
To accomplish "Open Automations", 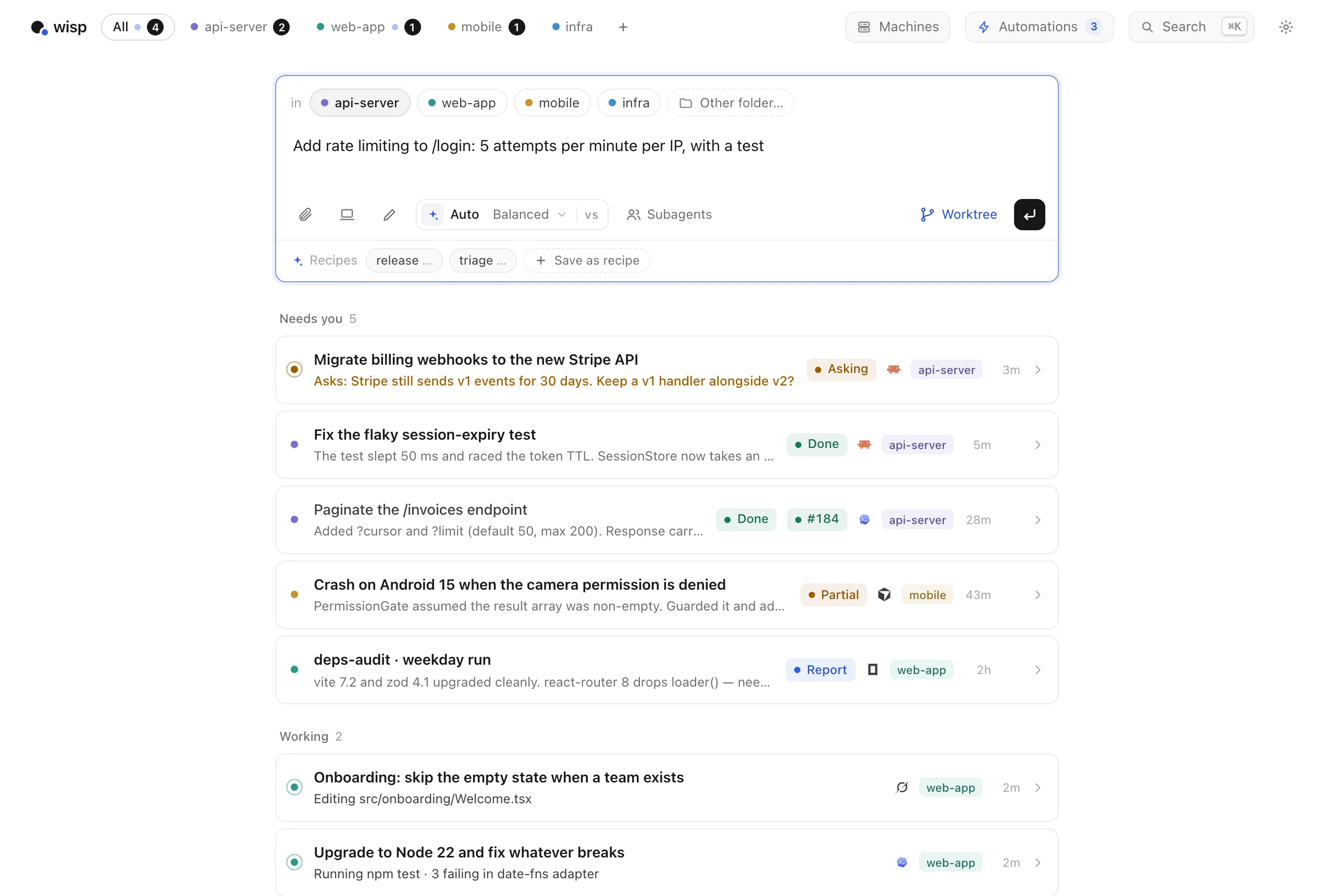I will (x=1039, y=27).
